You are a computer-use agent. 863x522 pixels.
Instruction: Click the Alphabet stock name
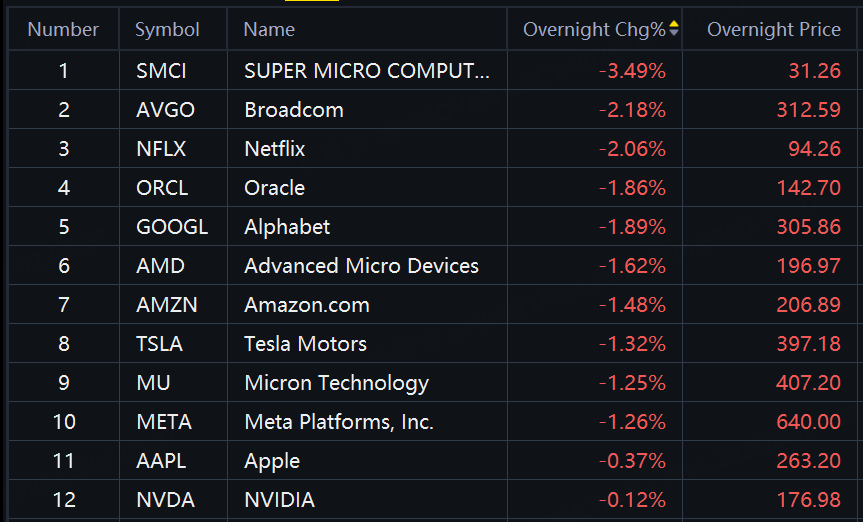287,227
